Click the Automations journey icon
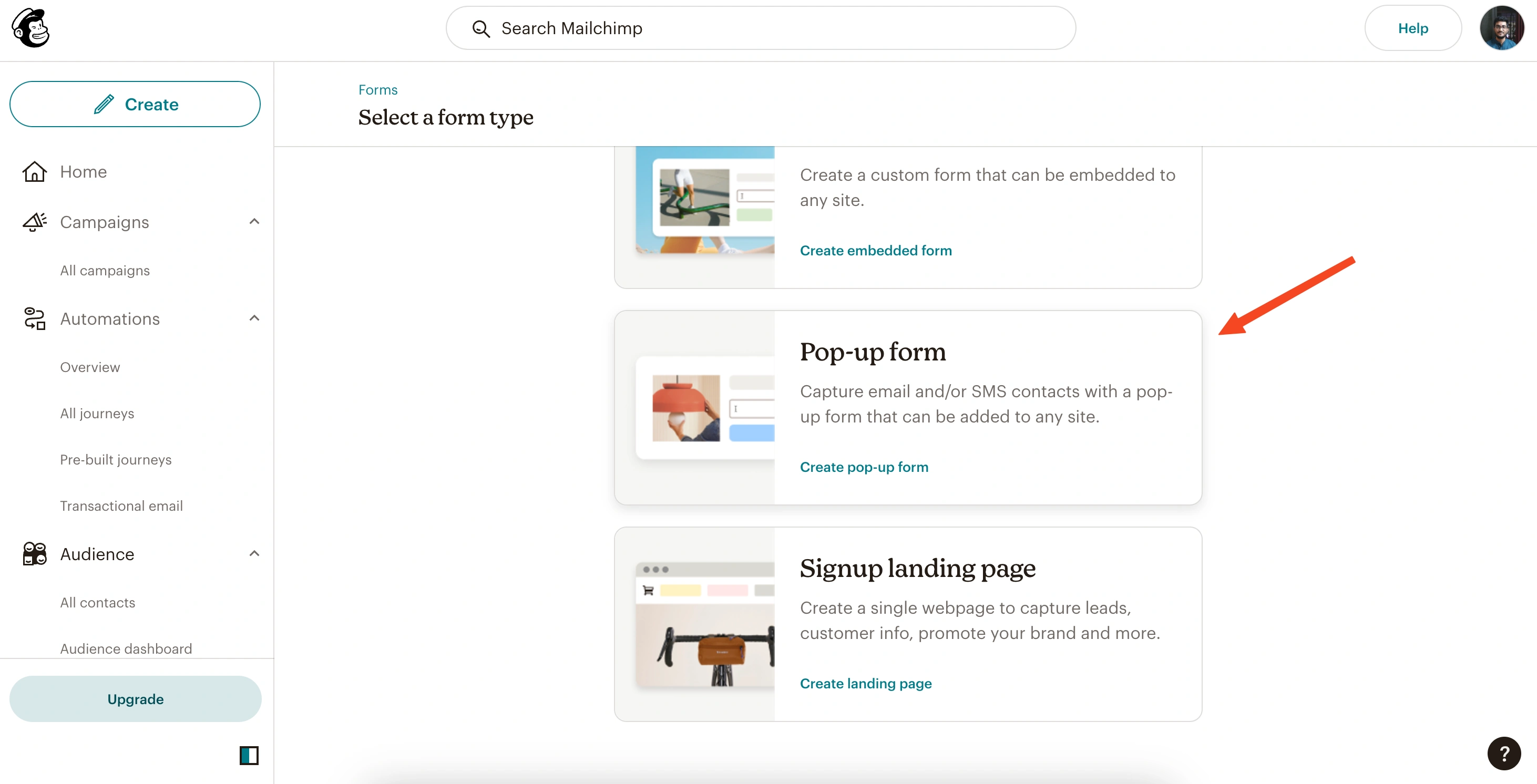1537x784 pixels. pos(35,318)
